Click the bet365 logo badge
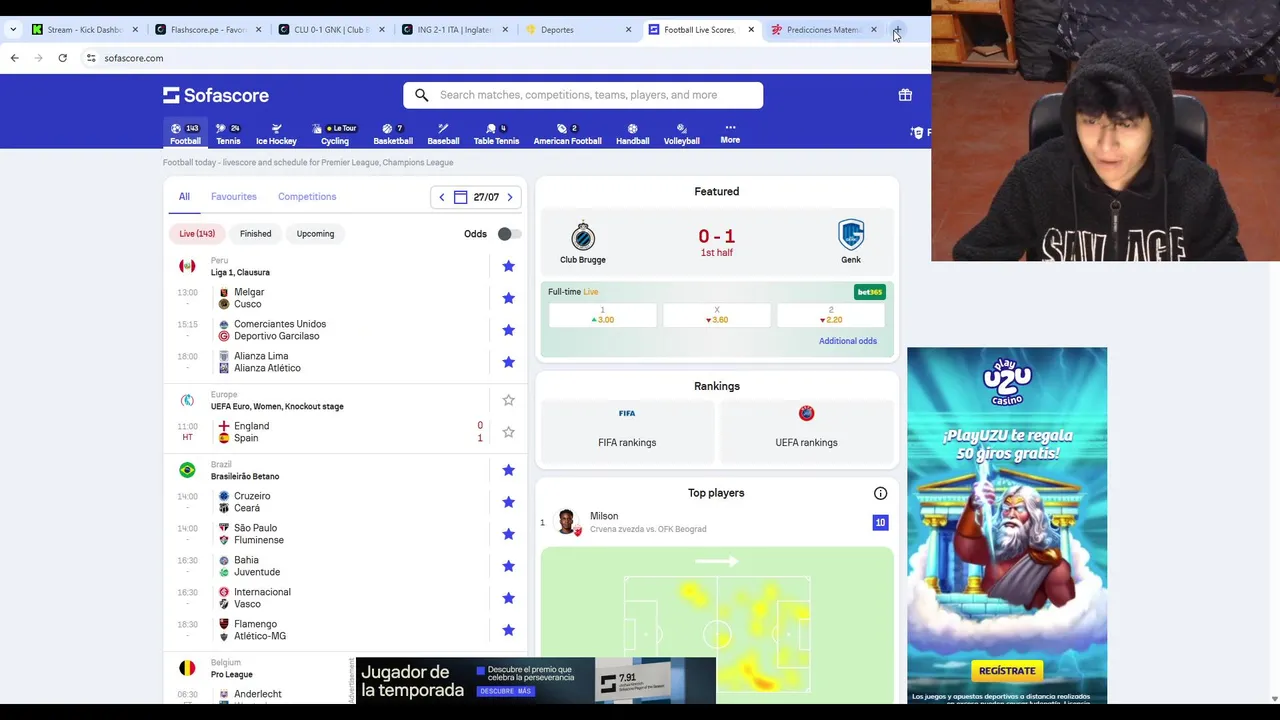 click(x=869, y=292)
